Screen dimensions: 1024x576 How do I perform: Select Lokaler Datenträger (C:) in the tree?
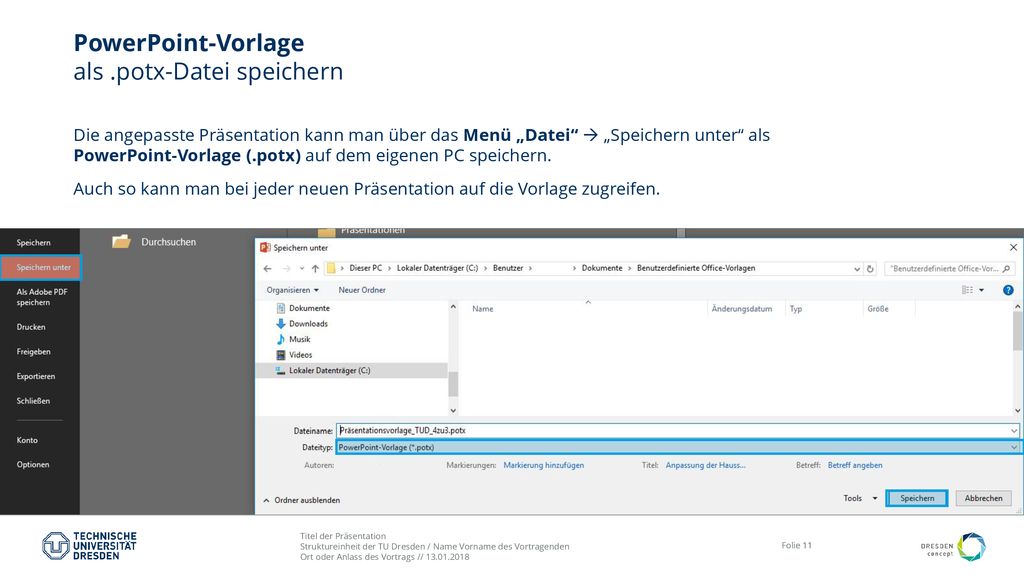330,370
